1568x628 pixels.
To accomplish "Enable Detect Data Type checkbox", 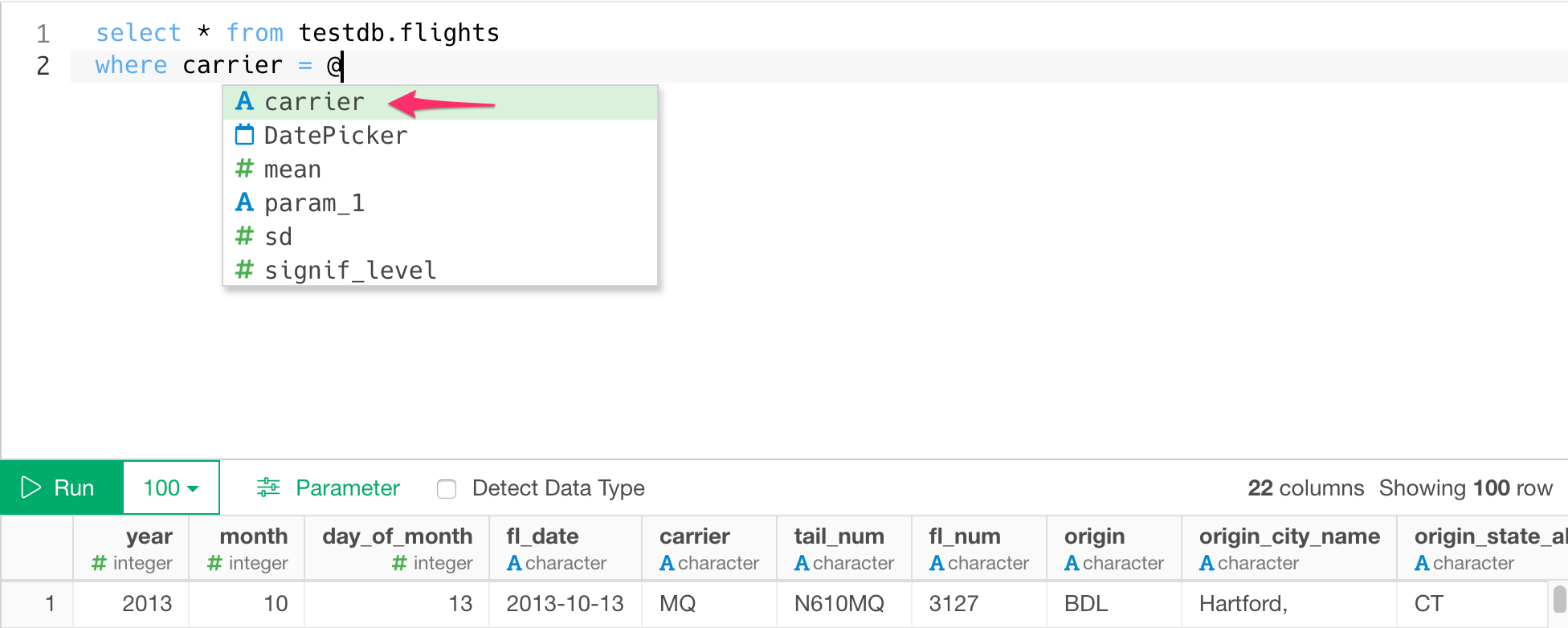I will pos(447,488).
